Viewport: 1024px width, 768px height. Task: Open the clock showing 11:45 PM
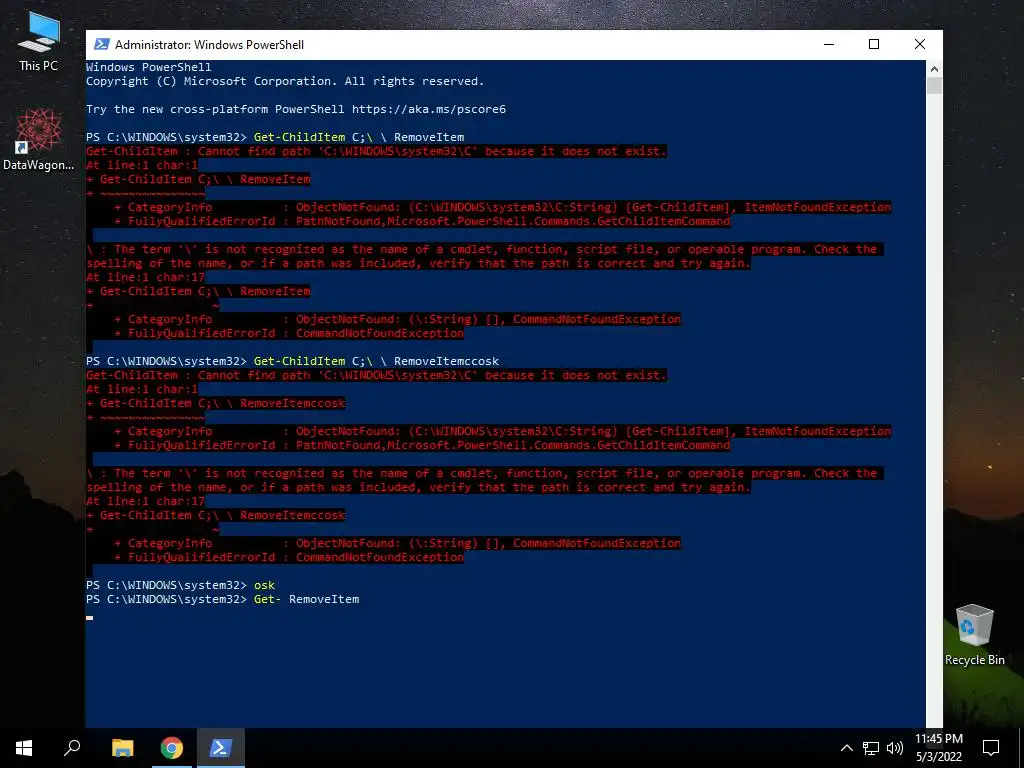click(938, 748)
